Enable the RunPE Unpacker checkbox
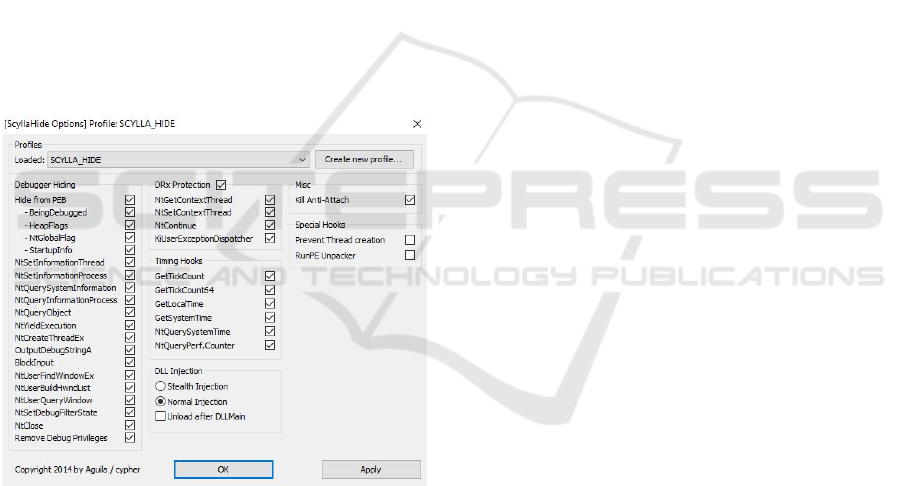 pyautogui.click(x=409, y=255)
